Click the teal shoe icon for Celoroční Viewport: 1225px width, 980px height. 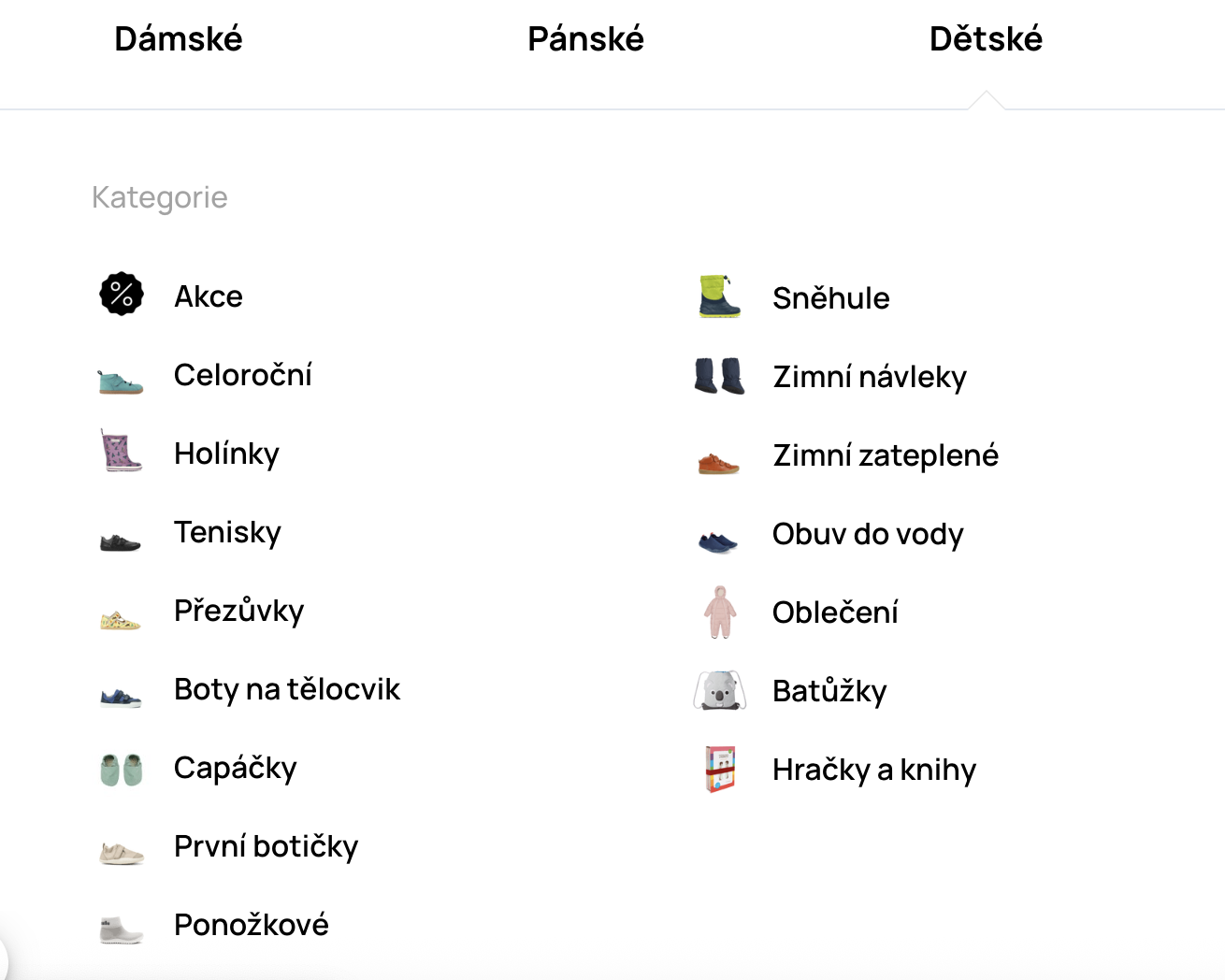[121, 380]
